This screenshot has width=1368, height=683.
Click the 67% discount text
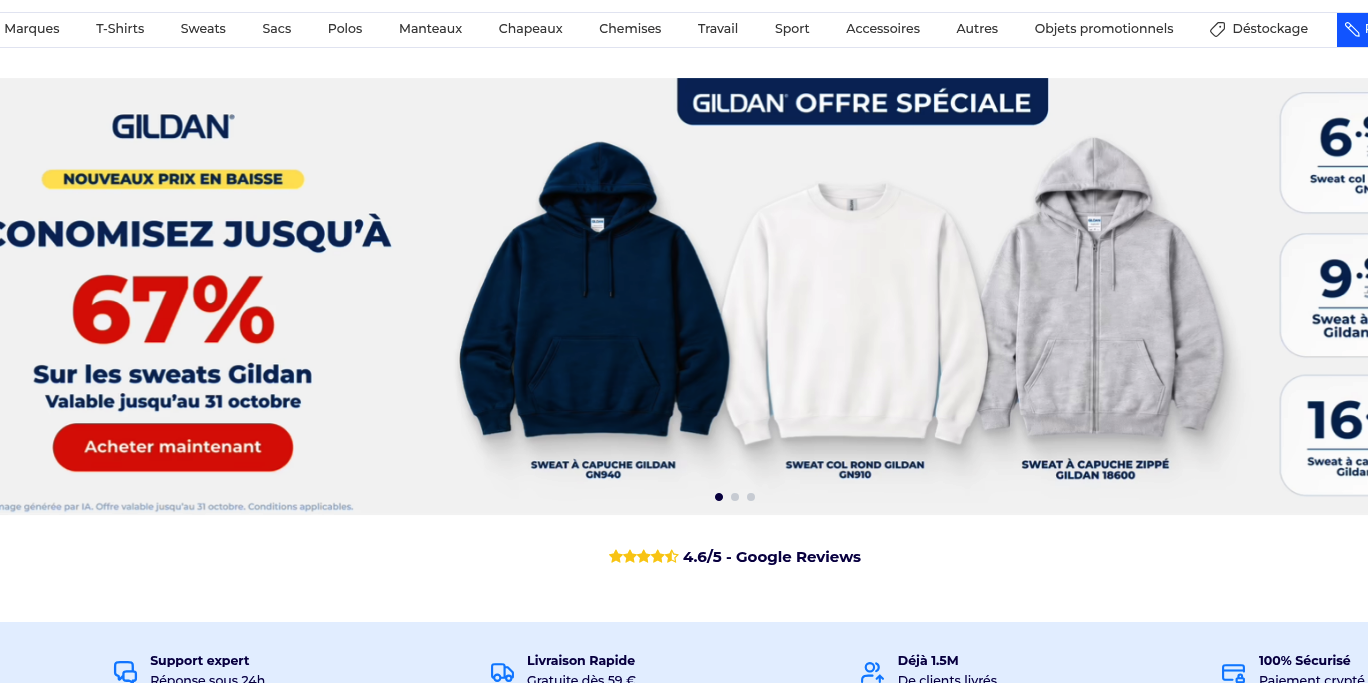coord(173,308)
